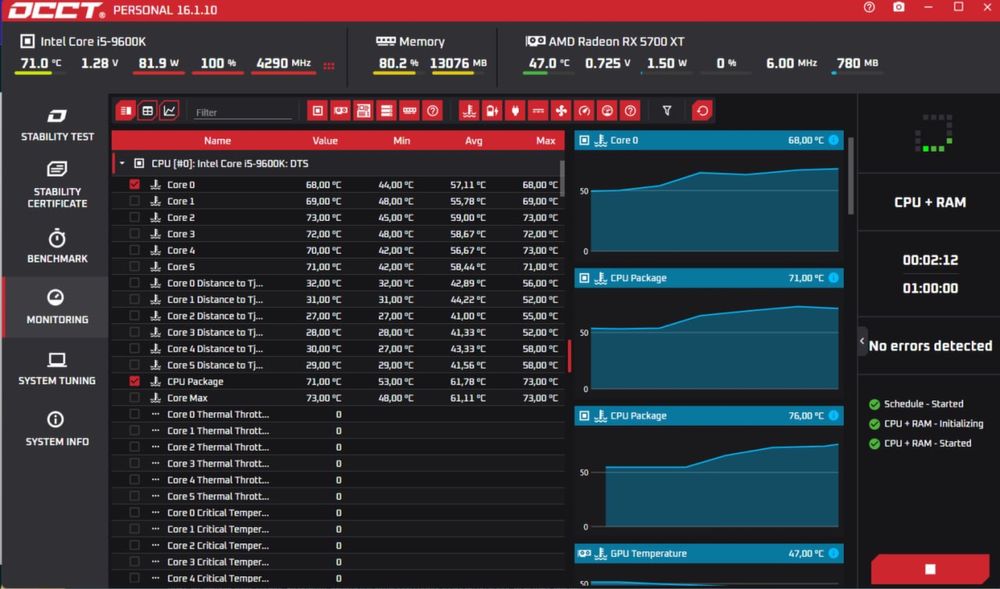Toggle the fan sensor filter icon
The height and width of the screenshot is (589, 1000).
click(561, 111)
